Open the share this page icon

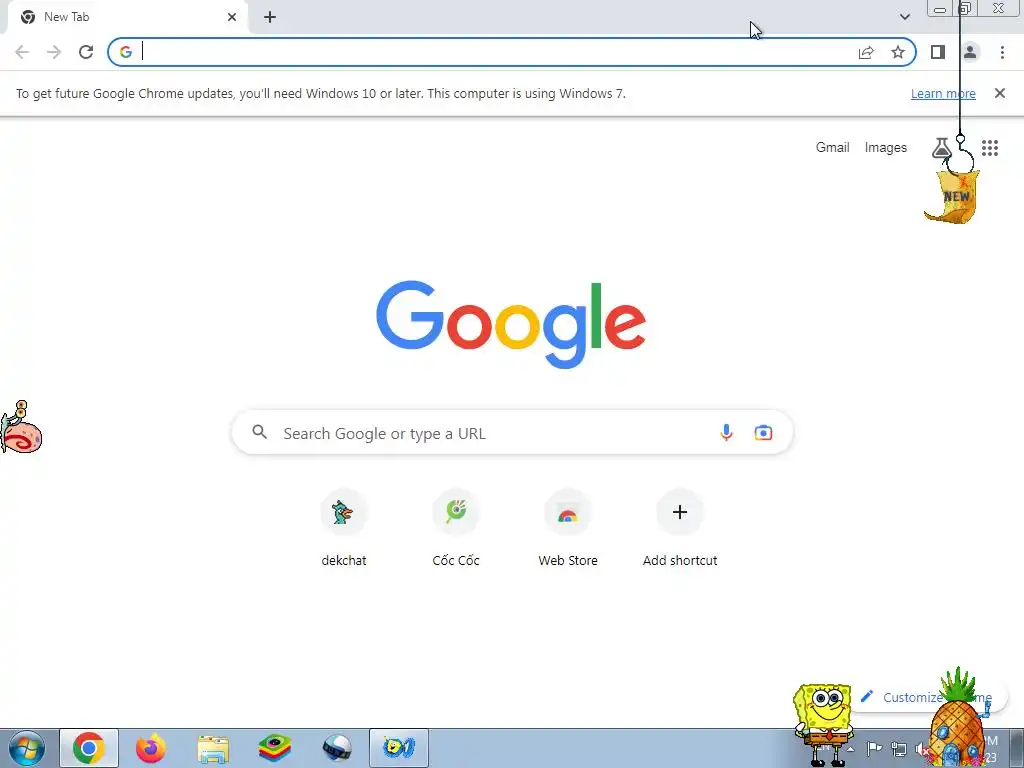866,52
